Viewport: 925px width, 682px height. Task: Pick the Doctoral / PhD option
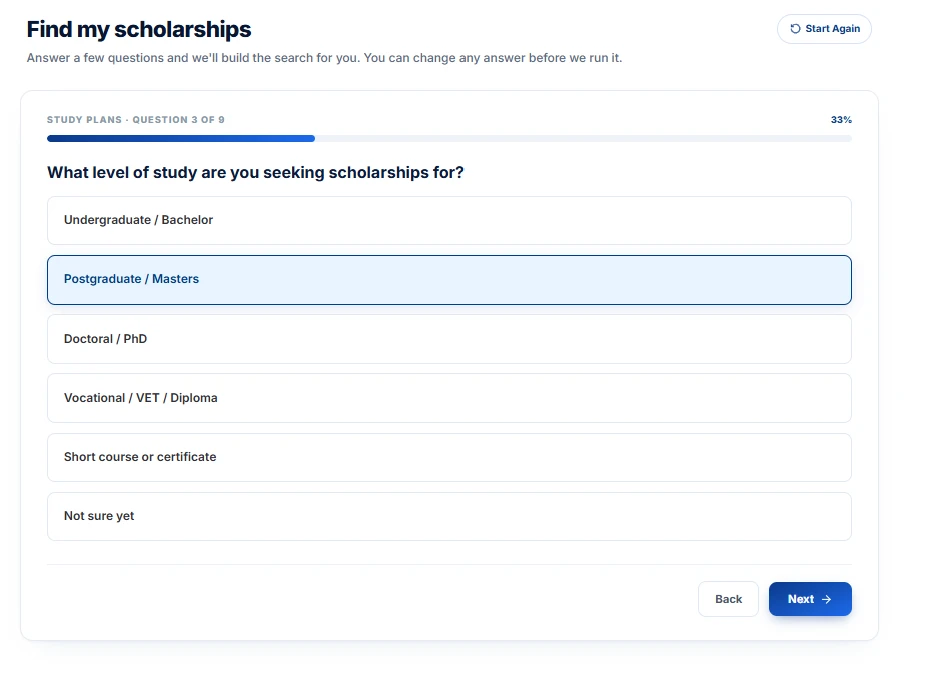pos(449,339)
